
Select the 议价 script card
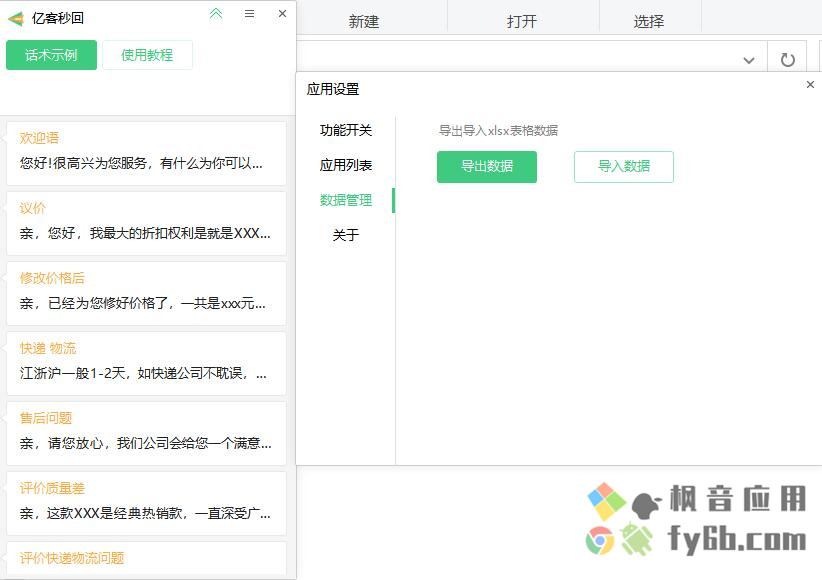click(x=146, y=223)
